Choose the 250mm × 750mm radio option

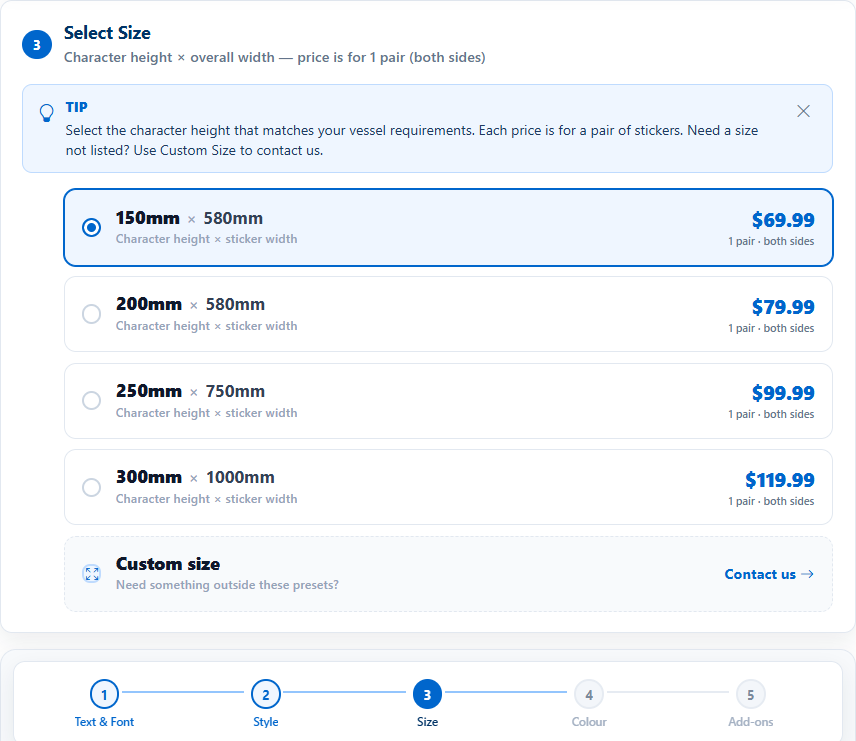pyautogui.click(x=91, y=400)
